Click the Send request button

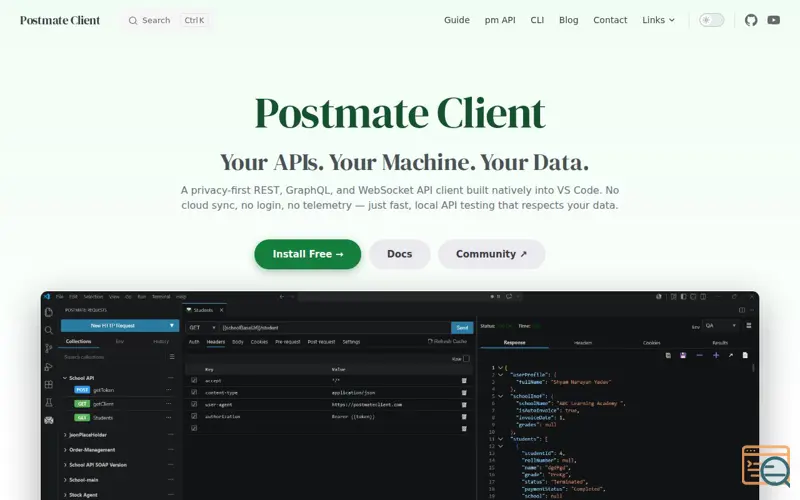[x=462, y=328]
